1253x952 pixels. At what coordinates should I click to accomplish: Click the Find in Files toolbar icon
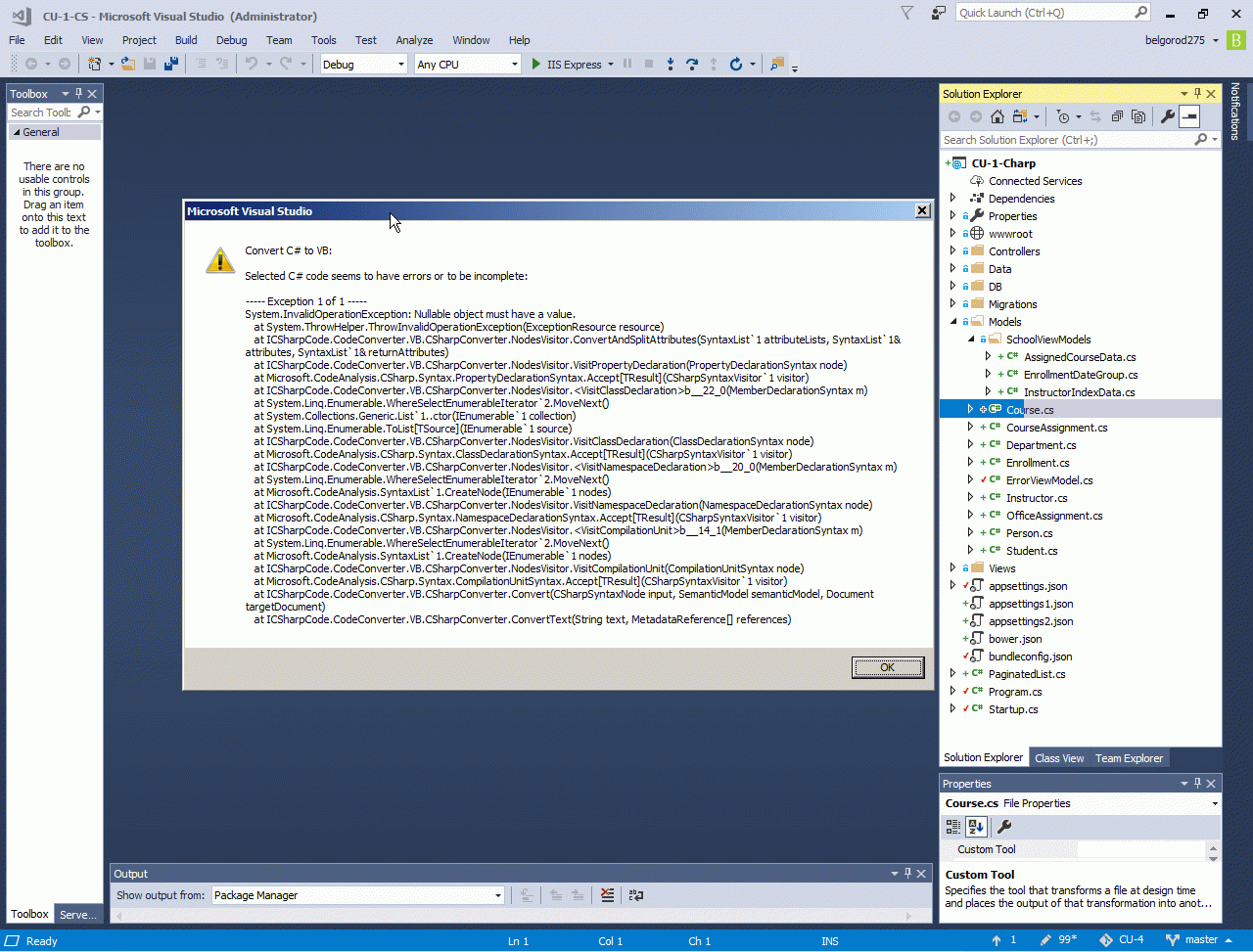pos(777,64)
